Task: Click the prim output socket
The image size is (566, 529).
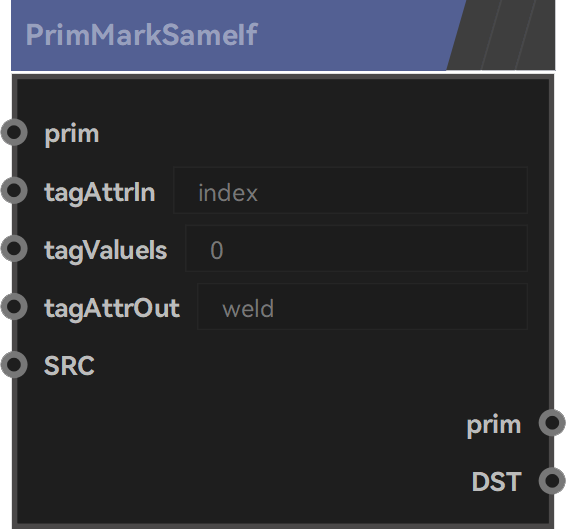Action: pyautogui.click(x=552, y=422)
